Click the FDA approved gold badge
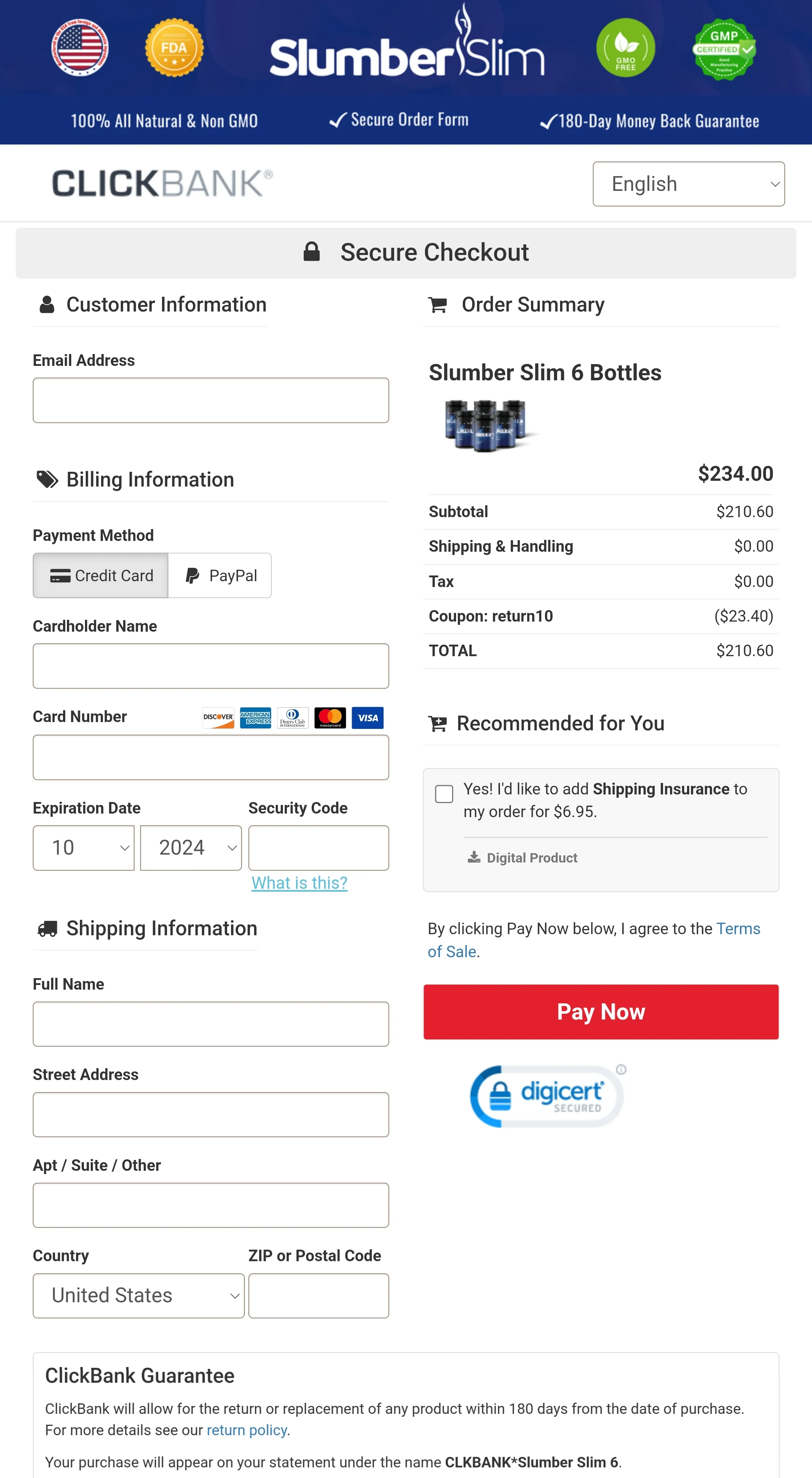This screenshot has height=1478, width=812. pyautogui.click(x=174, y=48)
